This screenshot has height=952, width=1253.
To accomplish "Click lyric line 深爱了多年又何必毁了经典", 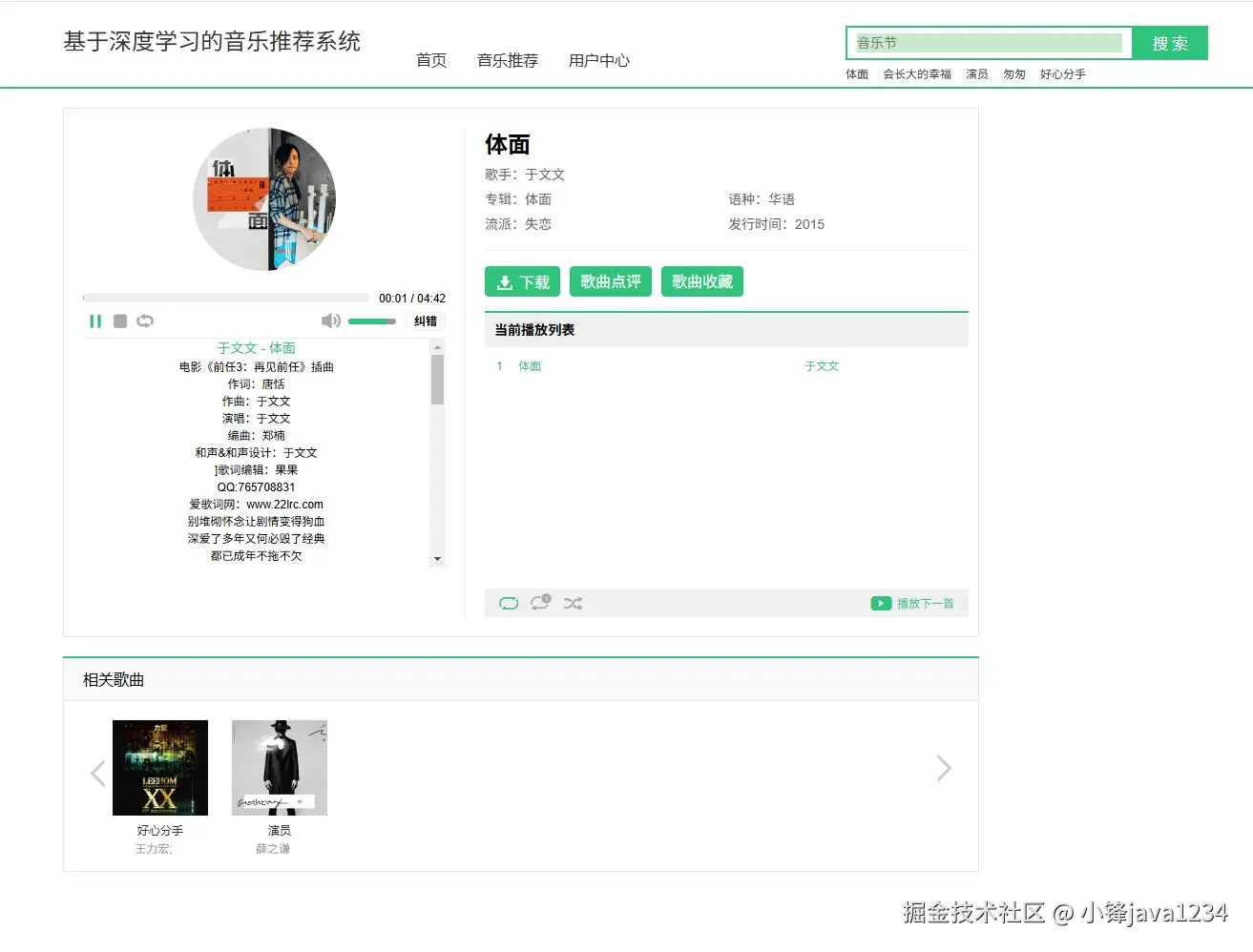I will (x=257, y=539).
